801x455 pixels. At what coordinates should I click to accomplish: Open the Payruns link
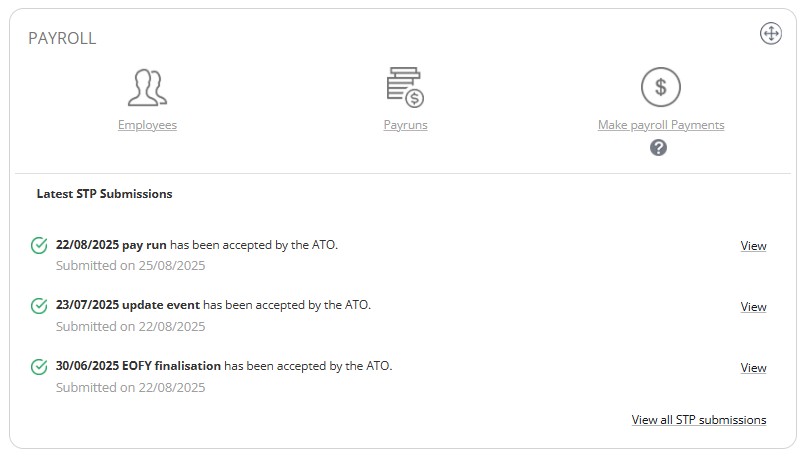click(406, 125)
